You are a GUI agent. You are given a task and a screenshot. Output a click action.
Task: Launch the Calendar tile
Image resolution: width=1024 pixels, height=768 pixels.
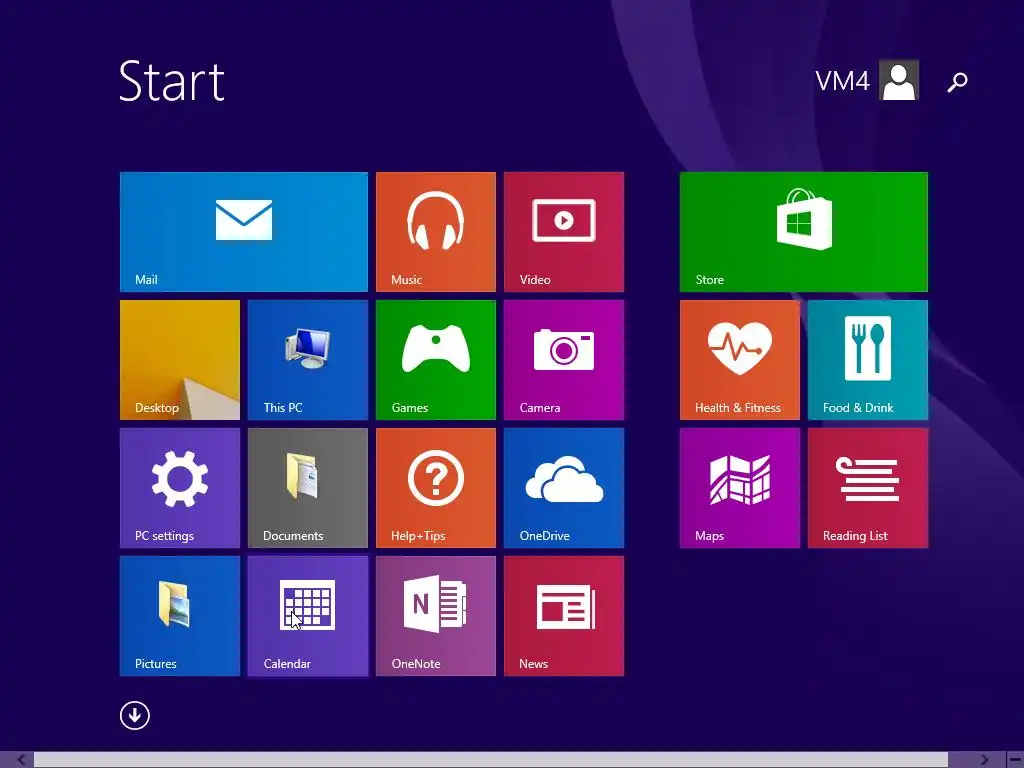click(308, 616)
